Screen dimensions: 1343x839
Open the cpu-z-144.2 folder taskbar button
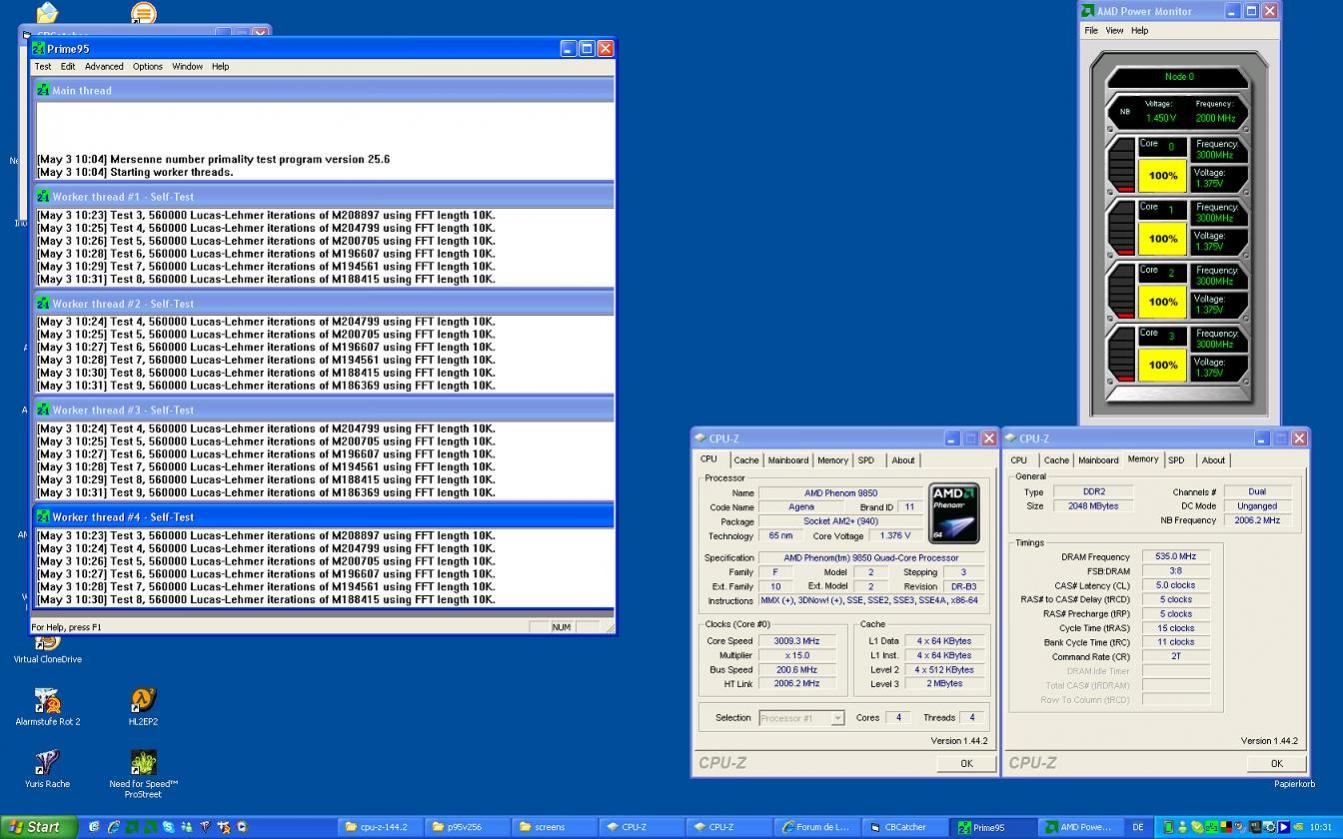pos(383,827)
